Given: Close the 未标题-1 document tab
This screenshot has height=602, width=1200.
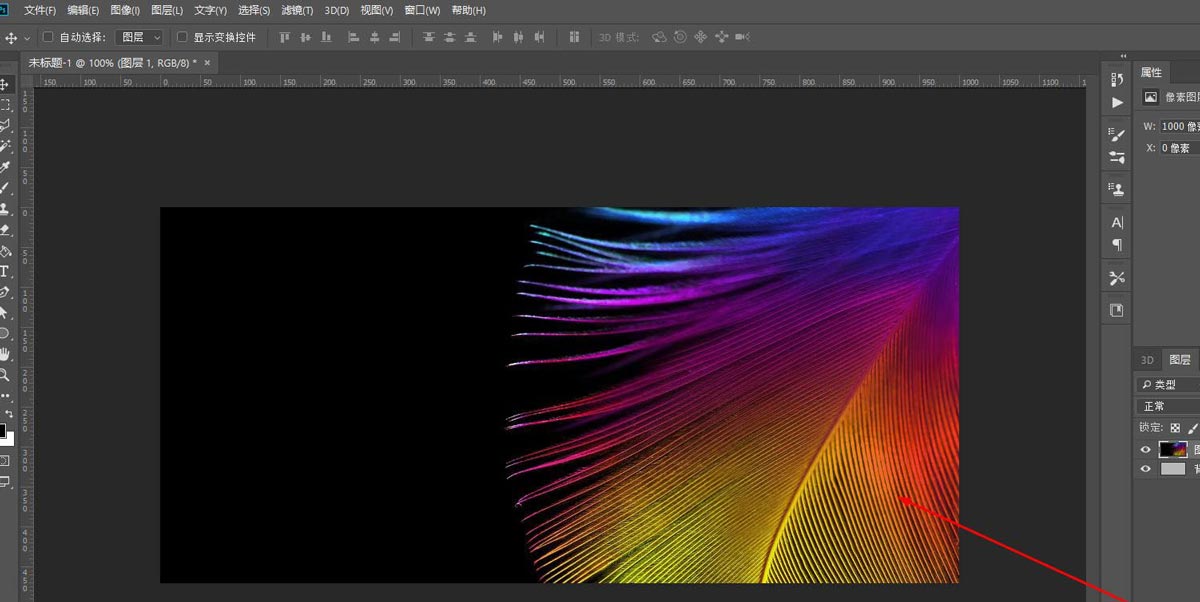Looking at the screenshot, I should pos(207,62).
